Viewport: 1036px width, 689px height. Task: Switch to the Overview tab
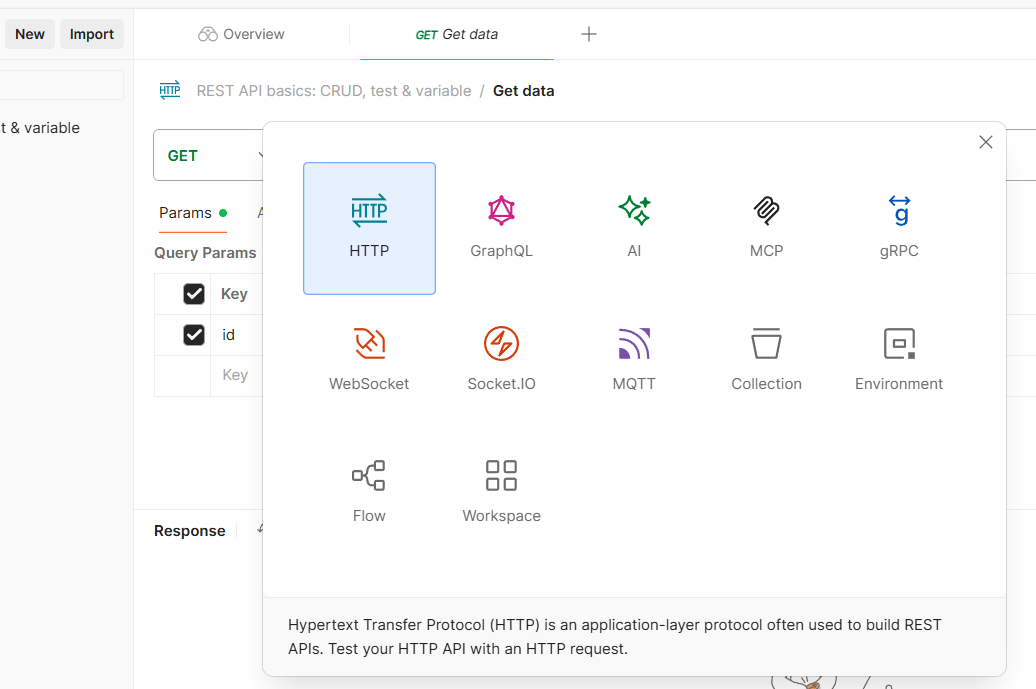241,33
